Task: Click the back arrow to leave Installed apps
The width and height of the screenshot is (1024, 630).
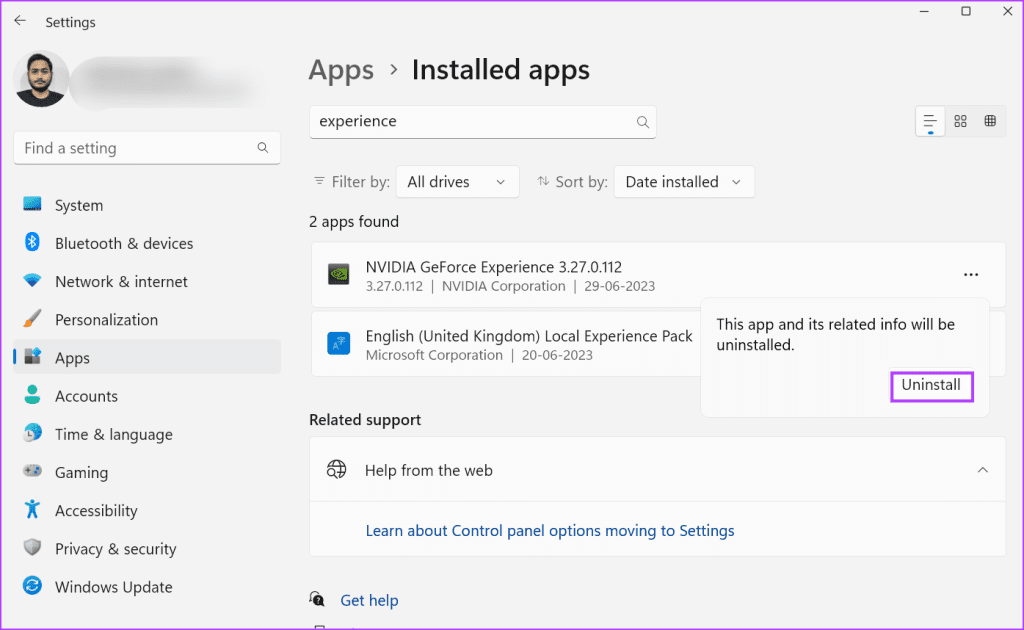Action: point(20,20)
